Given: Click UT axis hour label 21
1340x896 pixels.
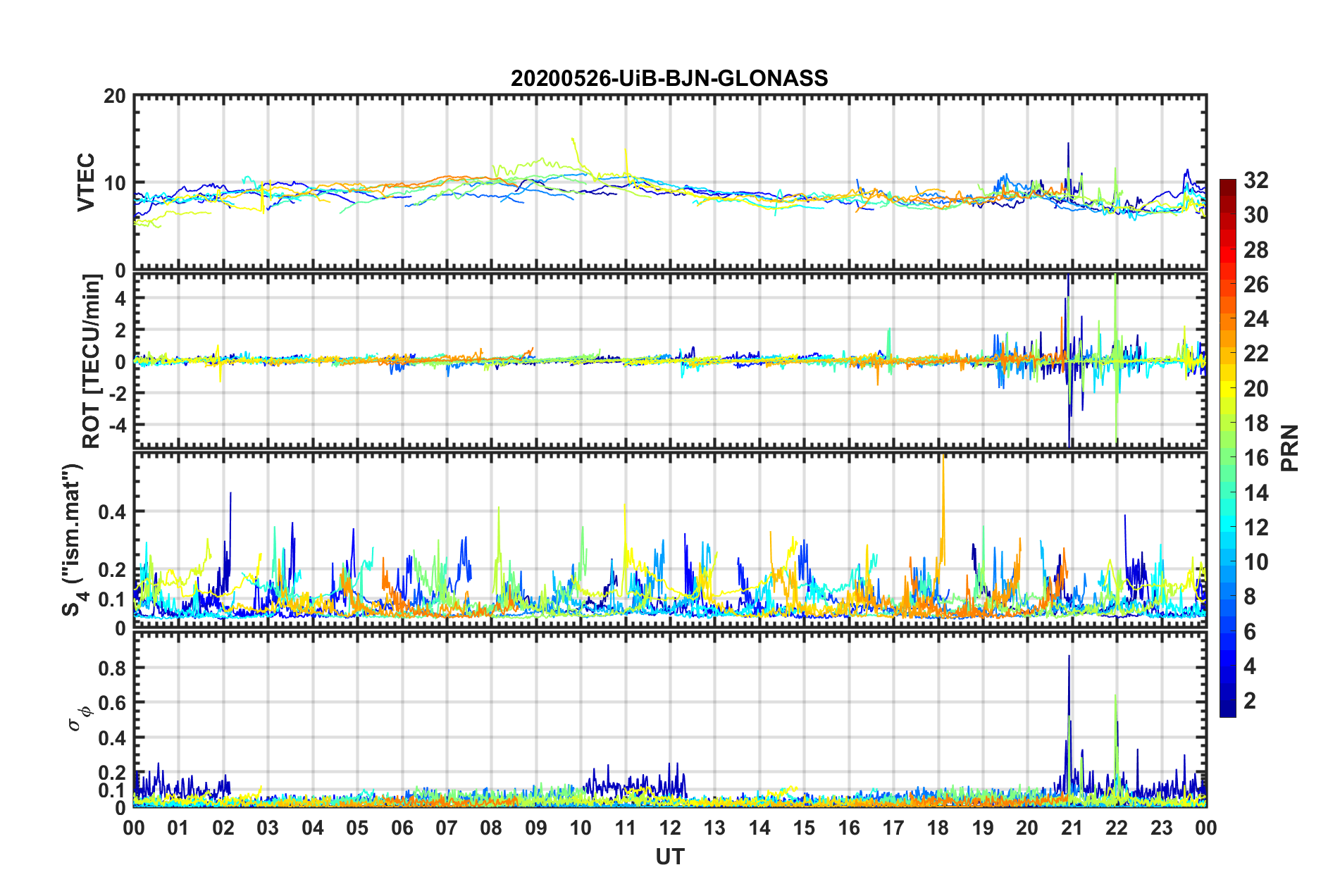Looking at the screenshot, I should coord(1072,828).
